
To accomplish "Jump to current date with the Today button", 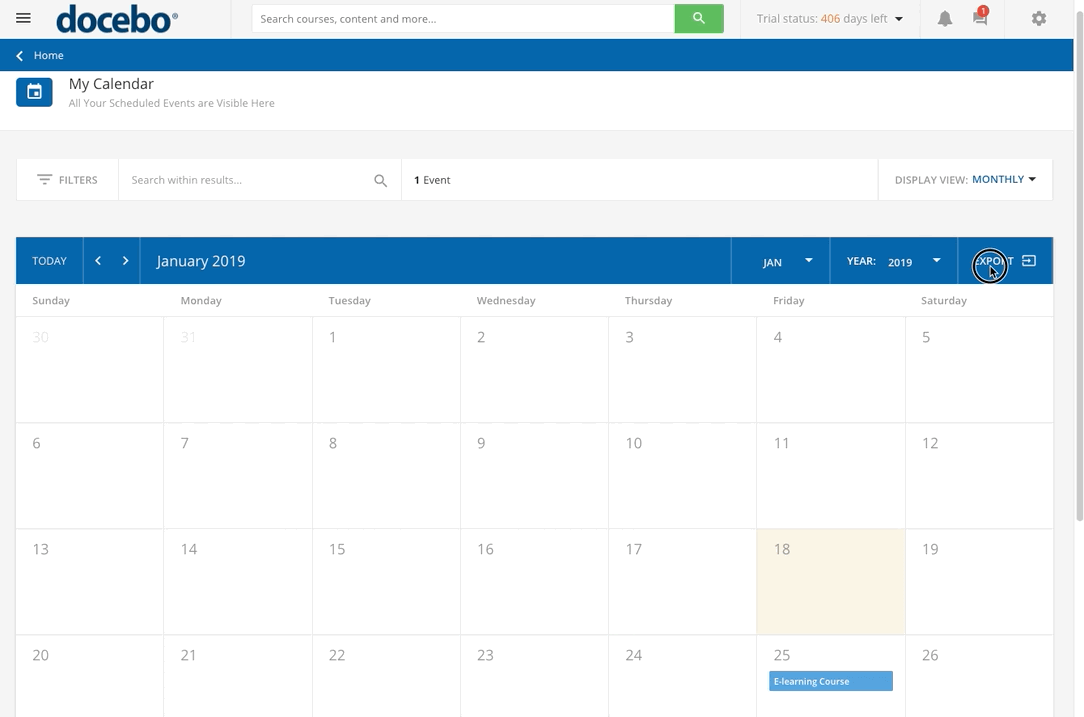I will pyautogui.click(x=49, y=260).
